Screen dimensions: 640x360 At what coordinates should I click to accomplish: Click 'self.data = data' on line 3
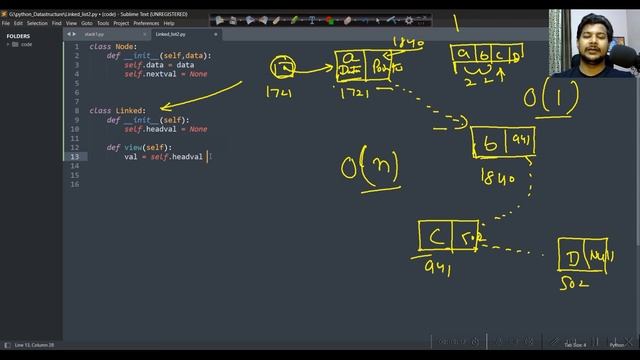[159, 65]
